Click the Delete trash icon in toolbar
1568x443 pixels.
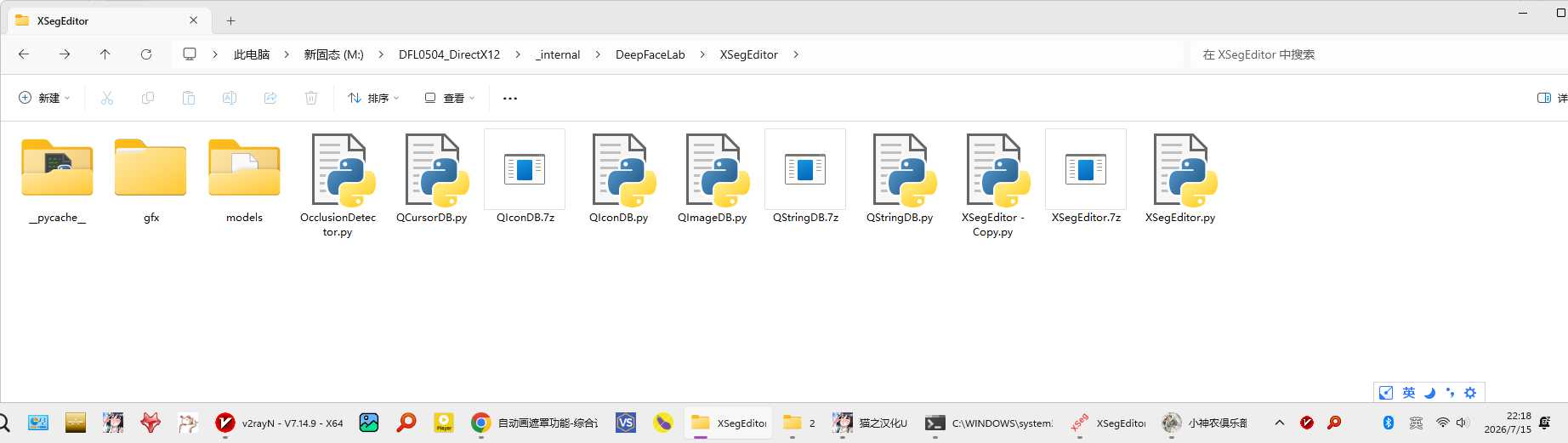point(311,98)
